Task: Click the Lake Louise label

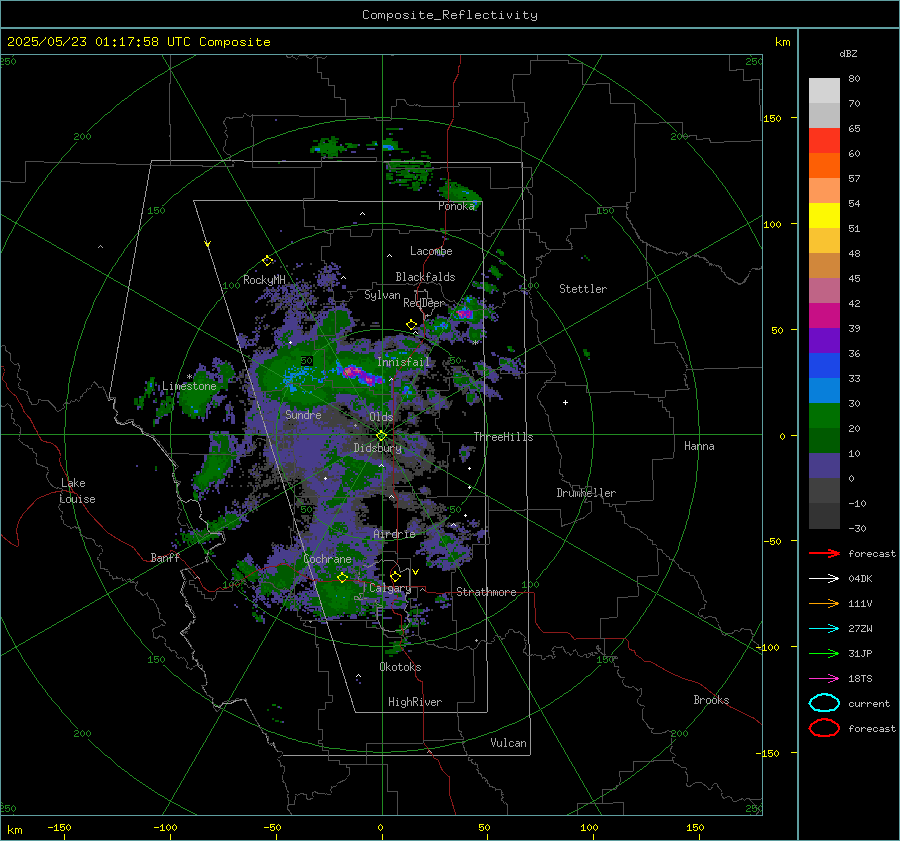Action: click(77, 491)
